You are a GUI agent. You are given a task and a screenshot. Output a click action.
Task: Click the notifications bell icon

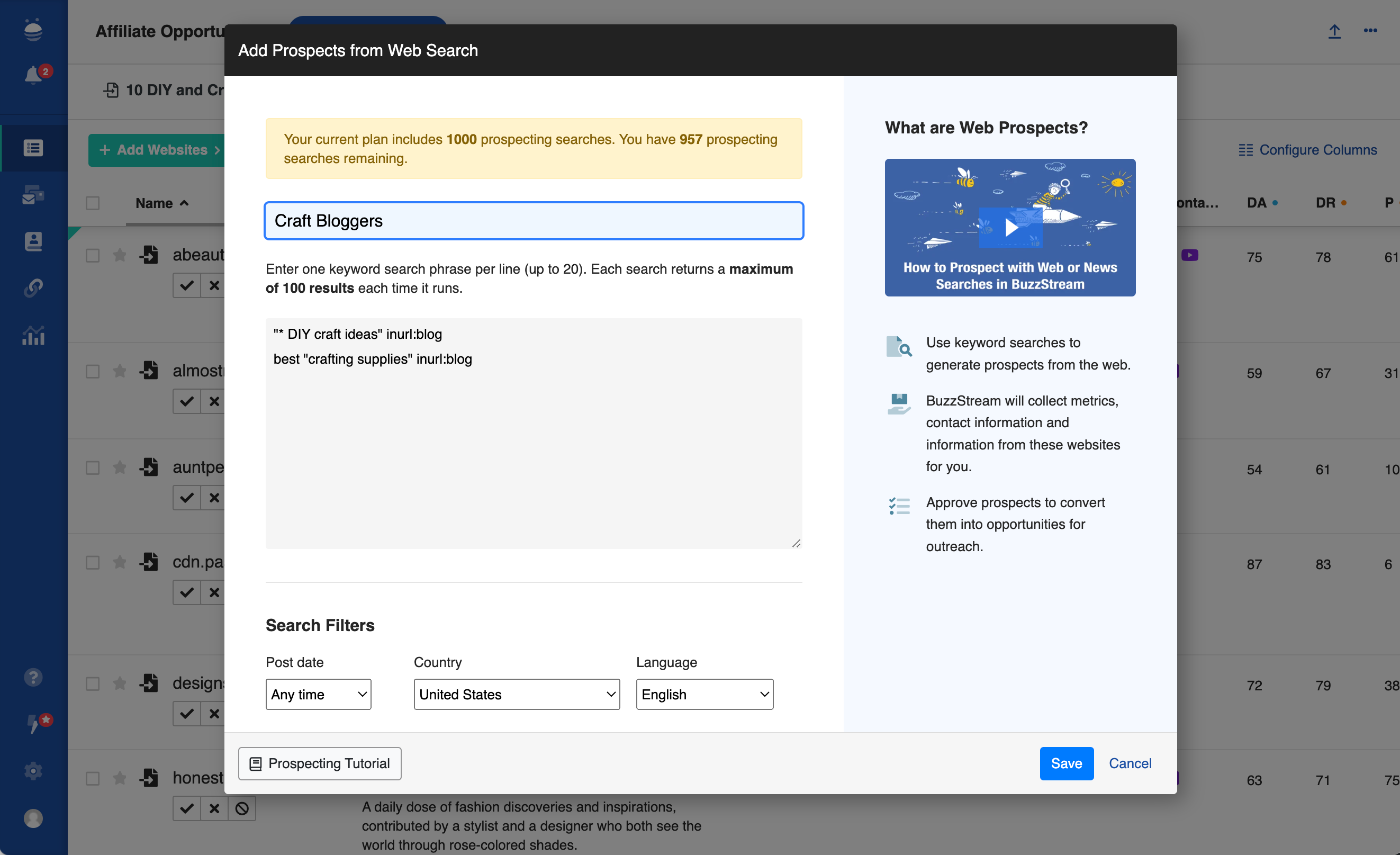(x=33, y=75)
